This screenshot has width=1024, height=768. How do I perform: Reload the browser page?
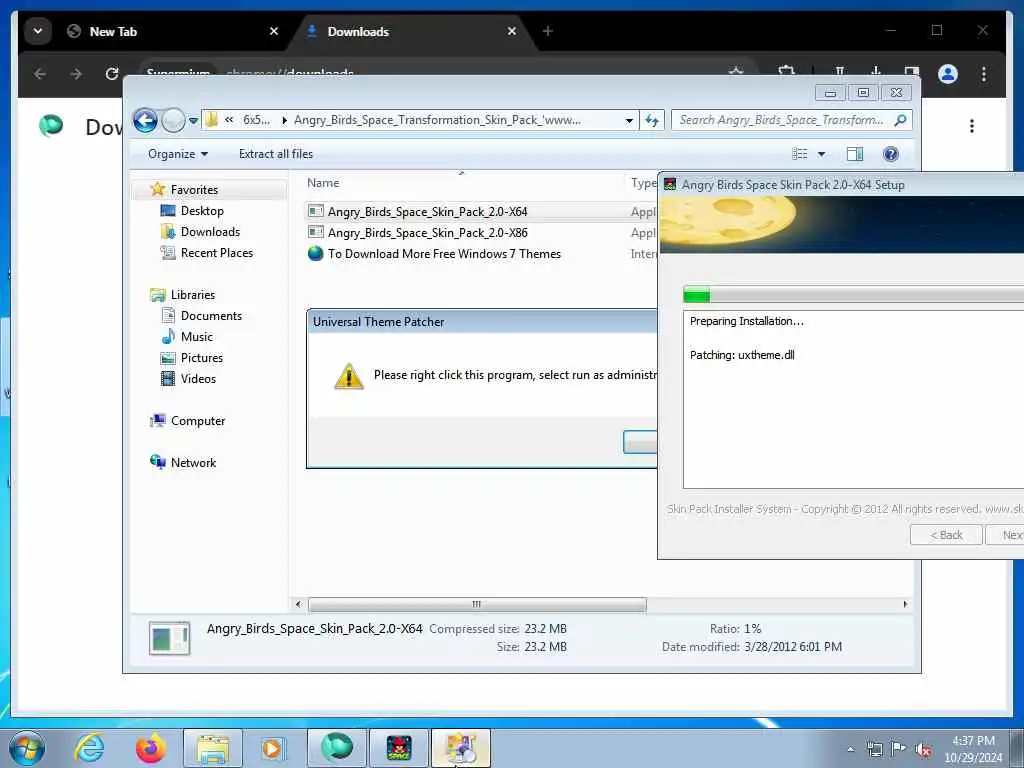tap(112, 74)
